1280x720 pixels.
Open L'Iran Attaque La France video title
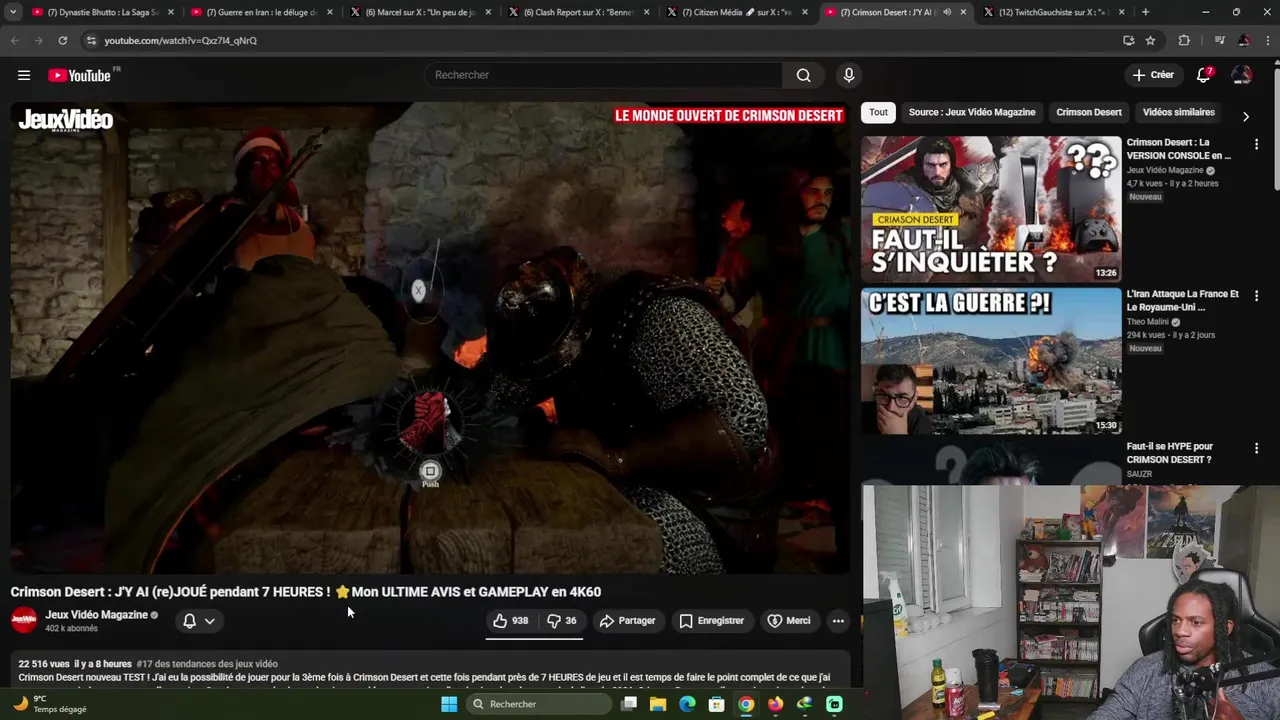(x=1183, y=301)
